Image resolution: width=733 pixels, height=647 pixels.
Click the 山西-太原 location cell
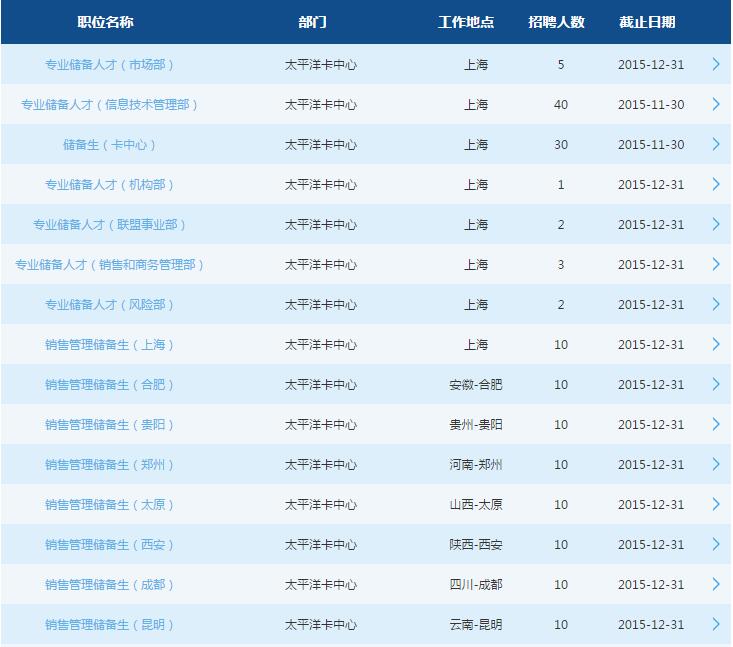pos(476,505)
